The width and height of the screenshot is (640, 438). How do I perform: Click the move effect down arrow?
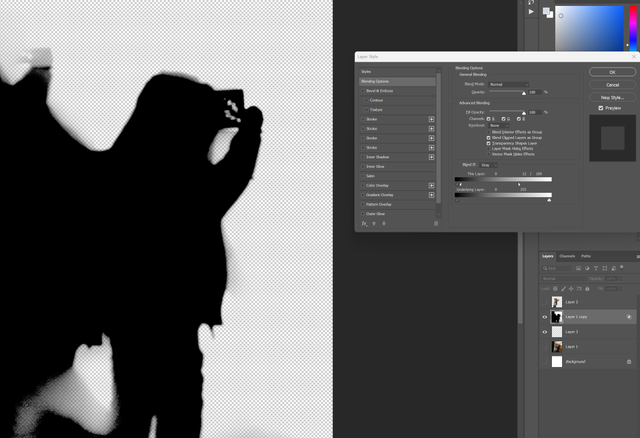(x=384, y=224)
